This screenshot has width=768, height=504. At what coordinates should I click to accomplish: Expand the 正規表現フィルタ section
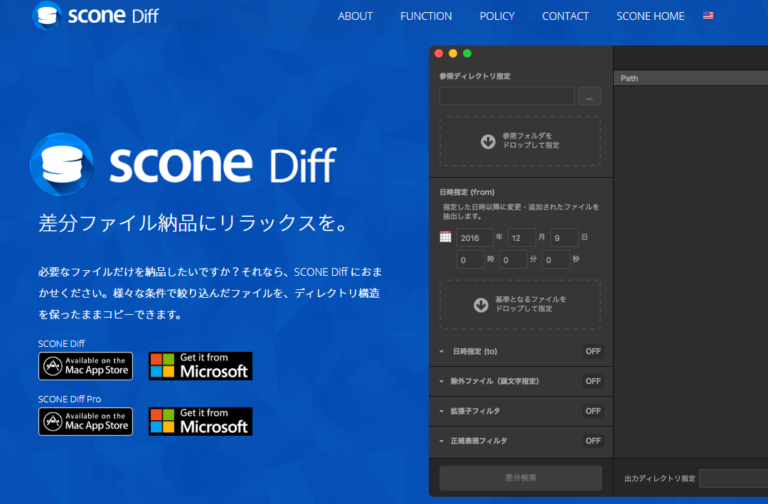[x=443, y=441]
